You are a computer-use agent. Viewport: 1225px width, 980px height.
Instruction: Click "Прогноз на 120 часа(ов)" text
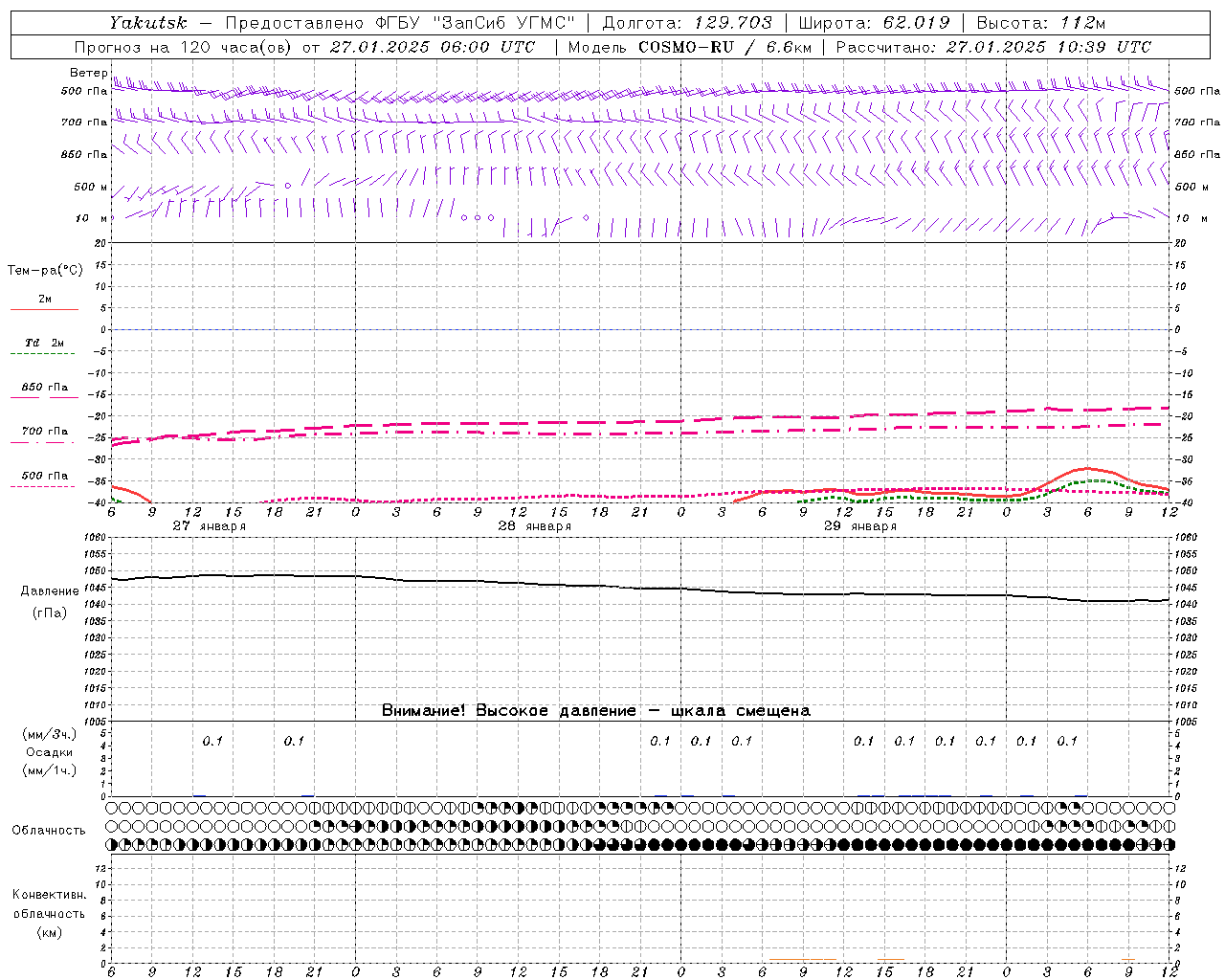[183, 47]
